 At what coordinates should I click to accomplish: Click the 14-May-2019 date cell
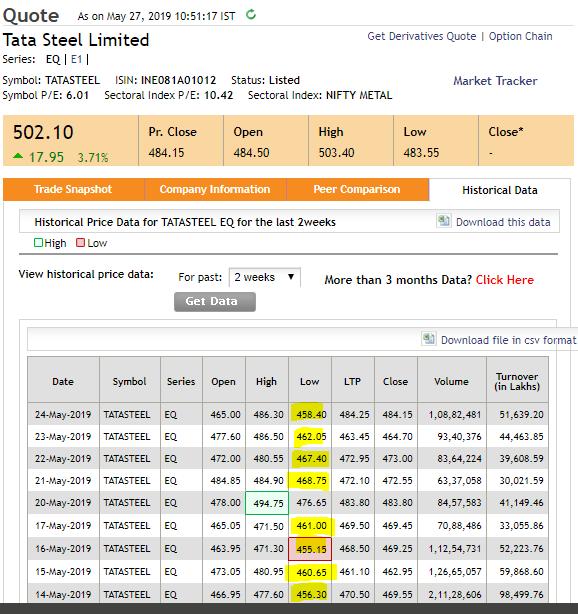click(63, 594)
